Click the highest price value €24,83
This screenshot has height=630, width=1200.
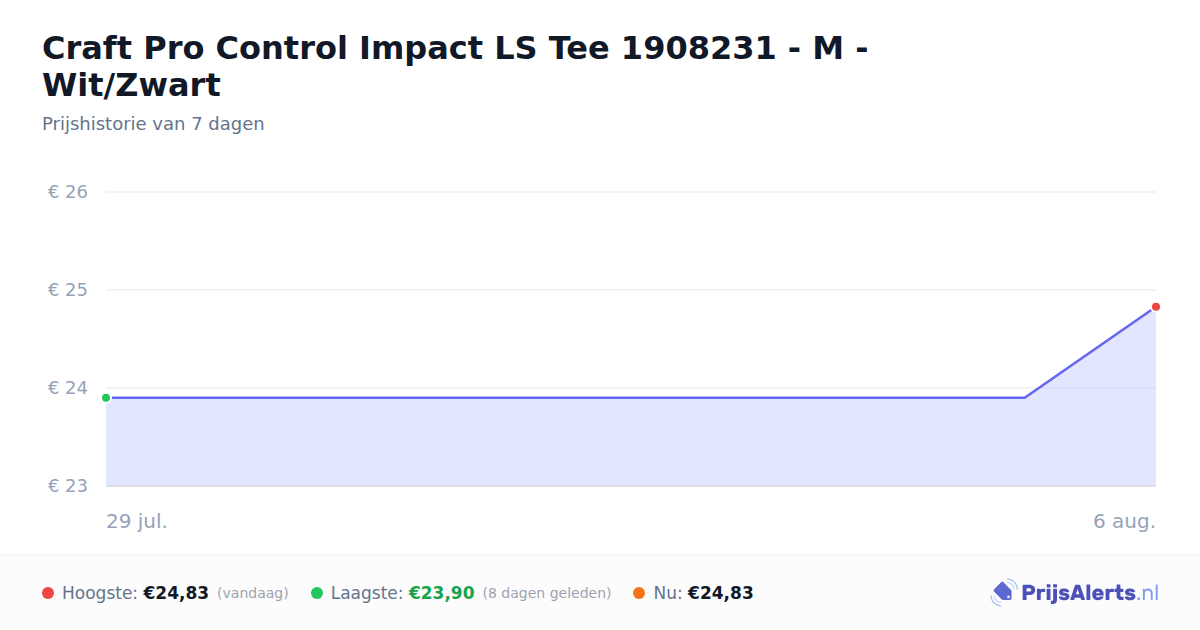[176, 593]
